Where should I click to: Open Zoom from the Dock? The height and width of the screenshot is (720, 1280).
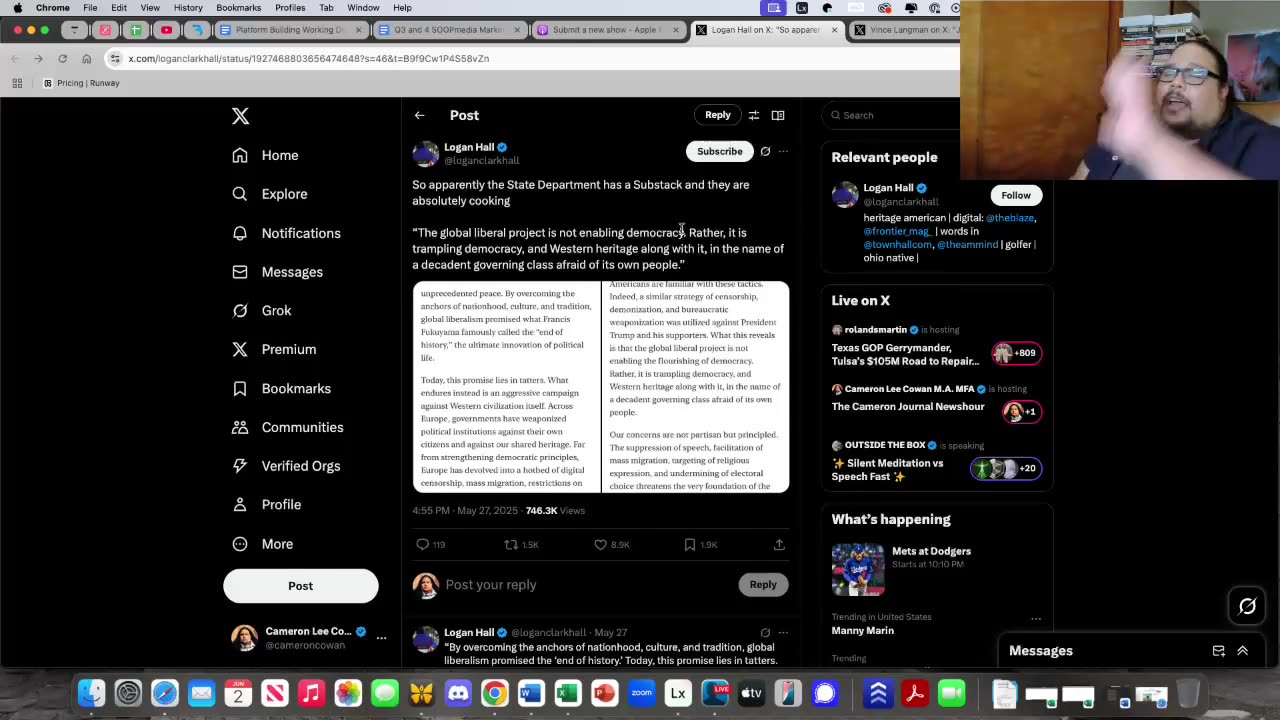pos(641,693)
